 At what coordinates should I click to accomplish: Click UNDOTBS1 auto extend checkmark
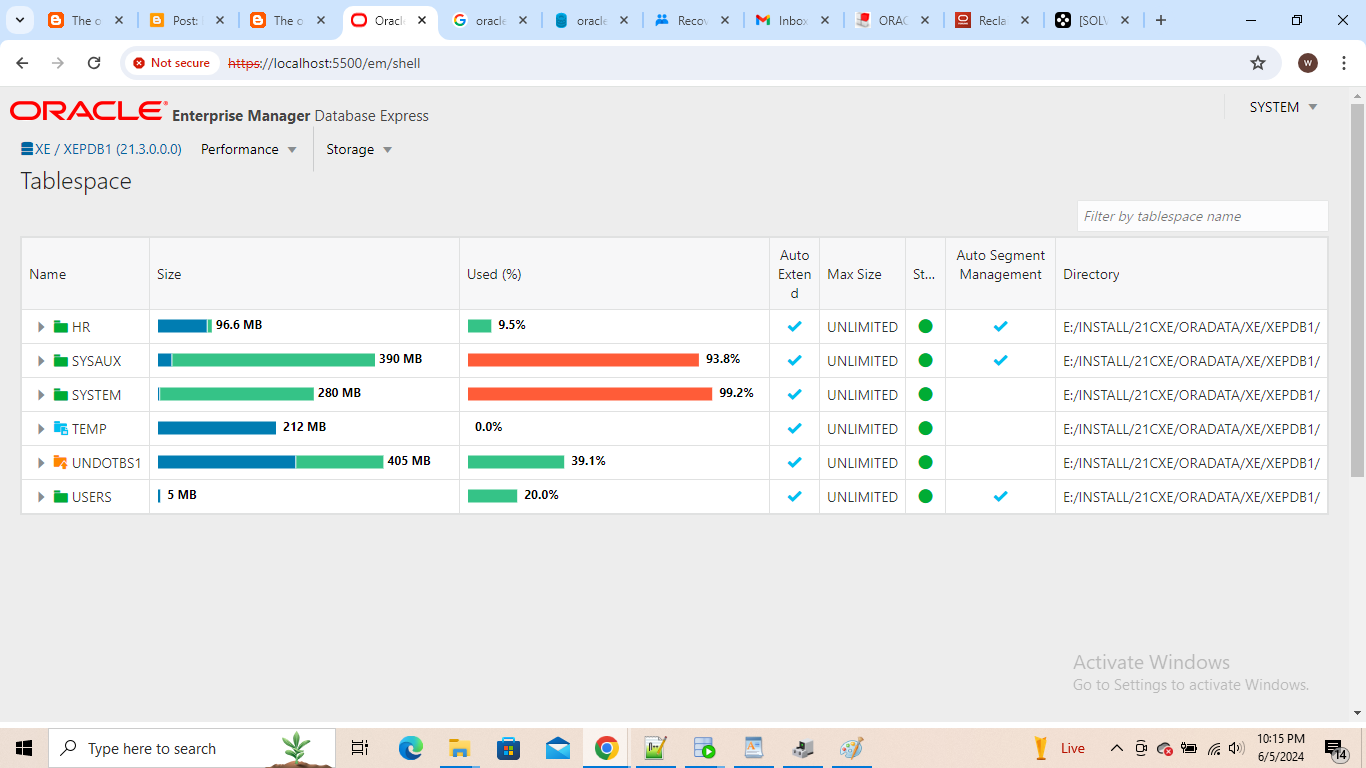tap(795, 462)
